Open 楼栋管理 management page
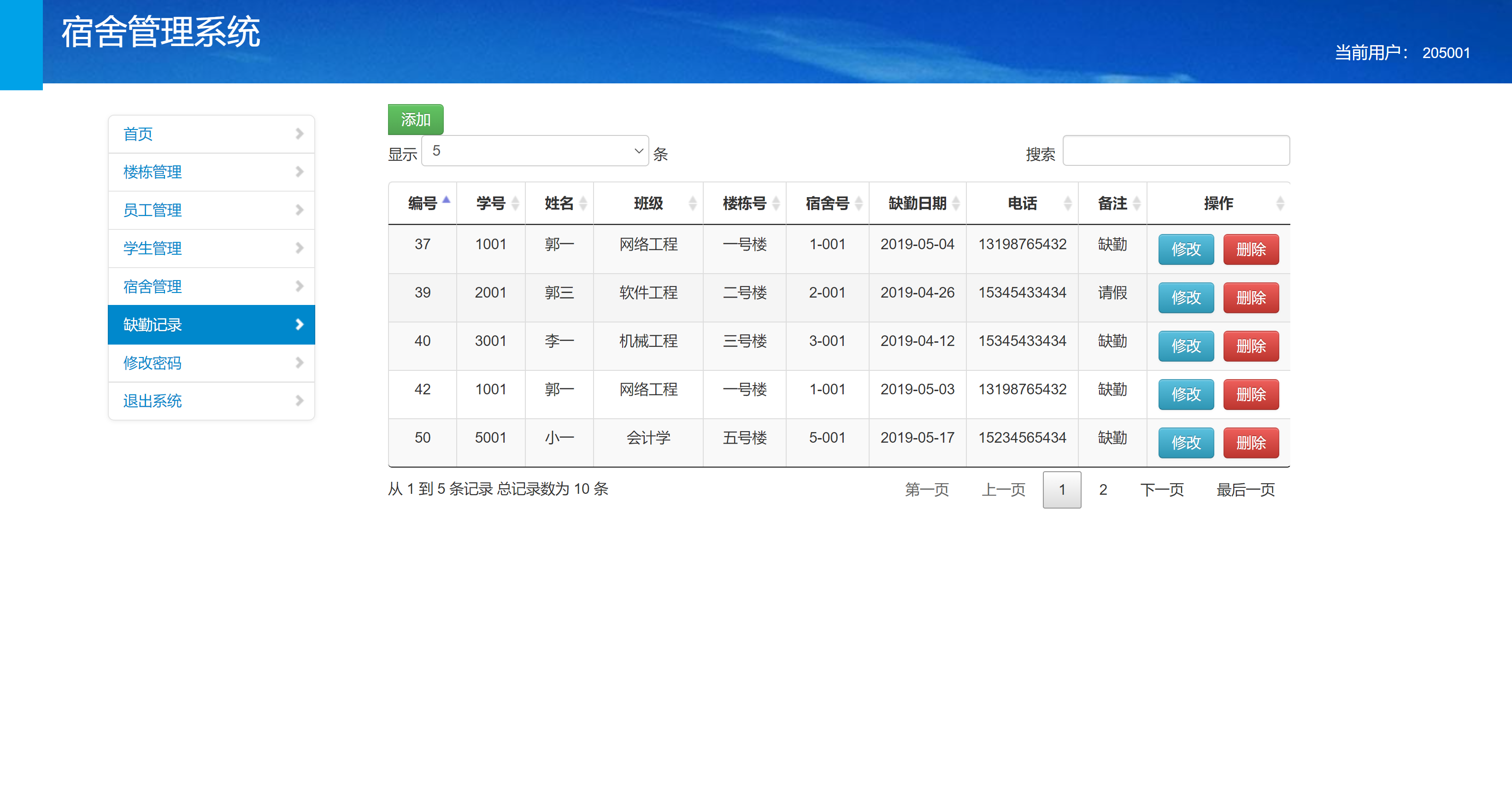Viewport: 1512px width, 802px height. 153,172
